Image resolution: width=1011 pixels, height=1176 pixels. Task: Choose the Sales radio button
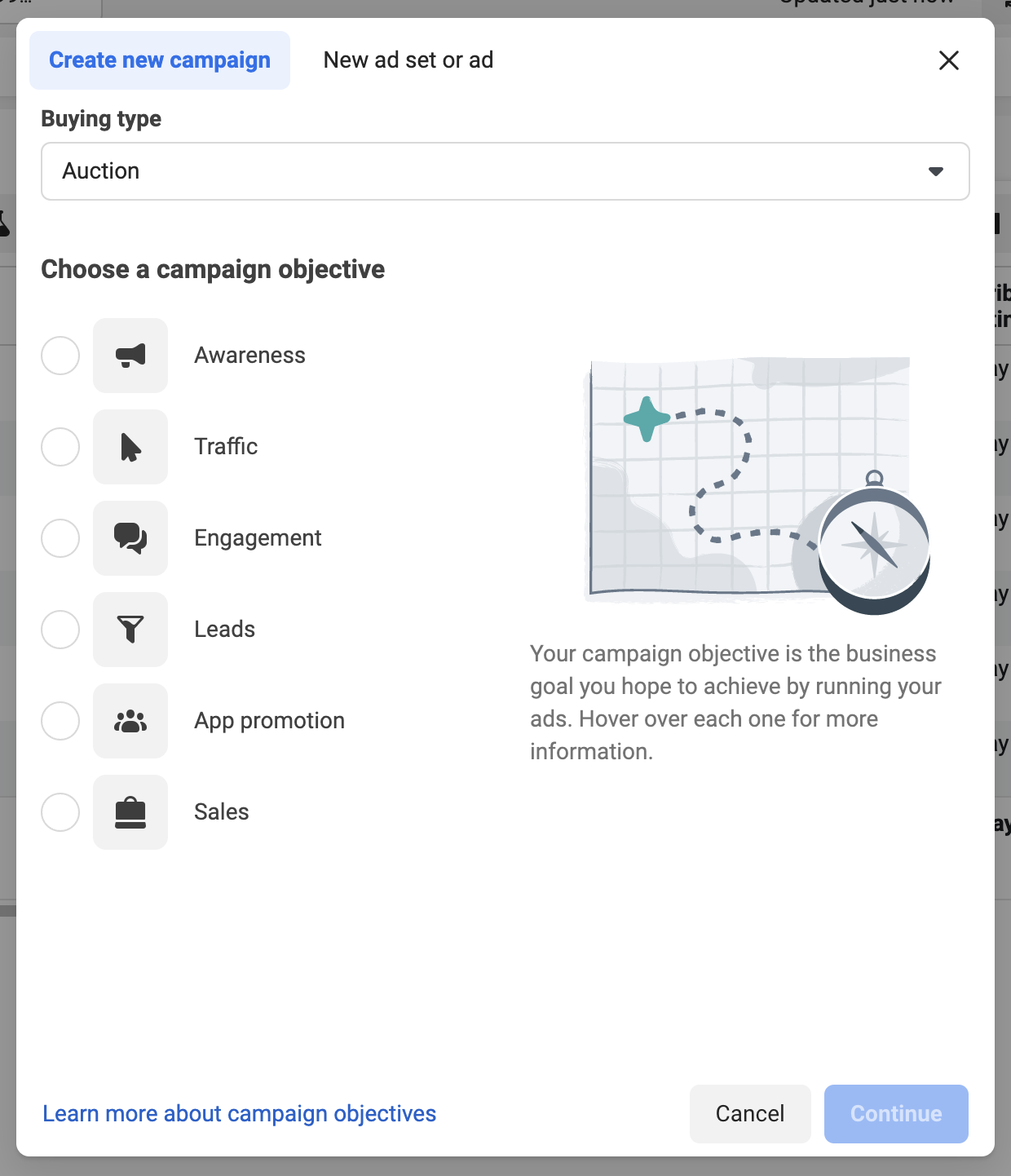click(x=60, y=812)
